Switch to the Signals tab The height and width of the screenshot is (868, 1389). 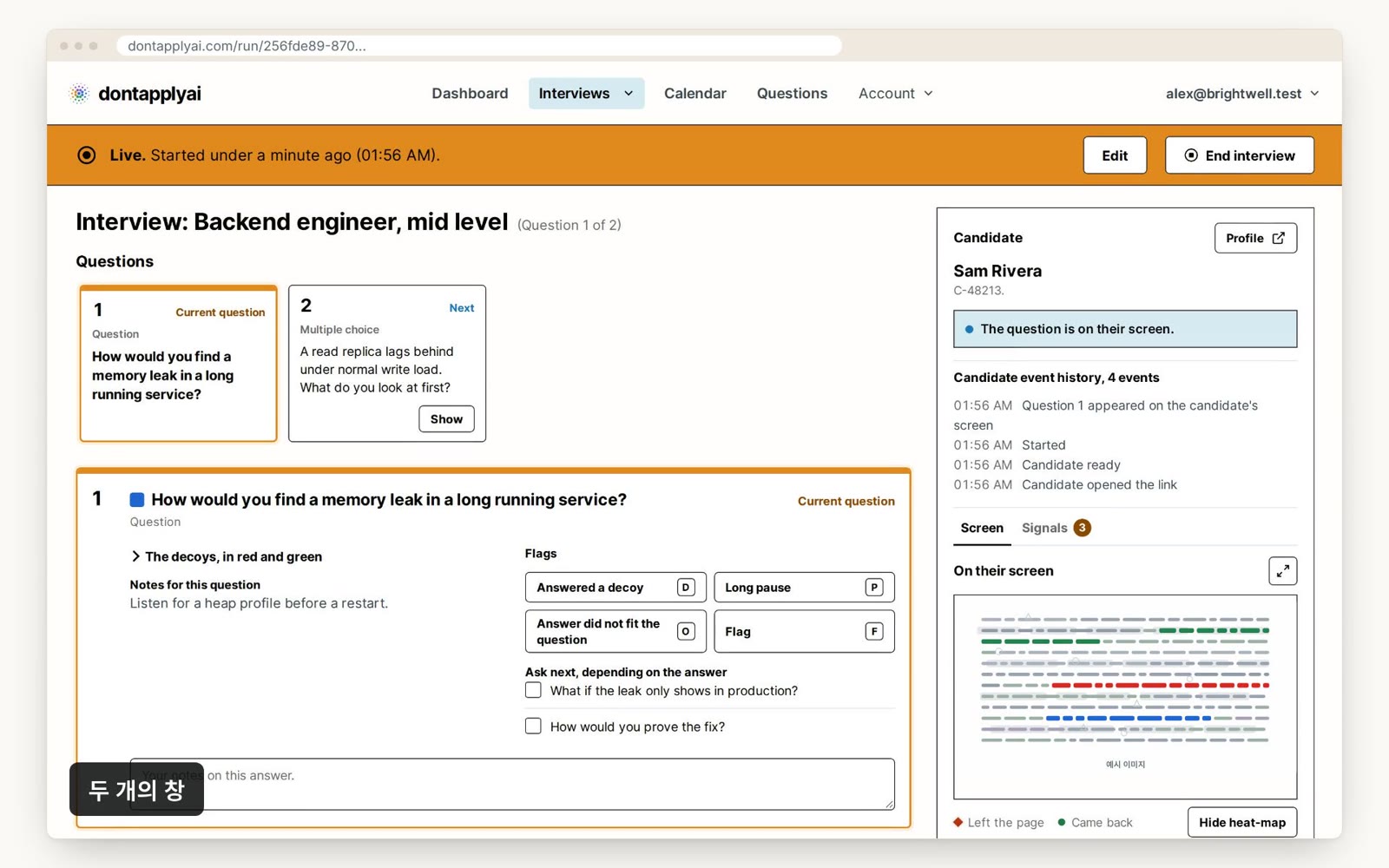point(1056,528)
